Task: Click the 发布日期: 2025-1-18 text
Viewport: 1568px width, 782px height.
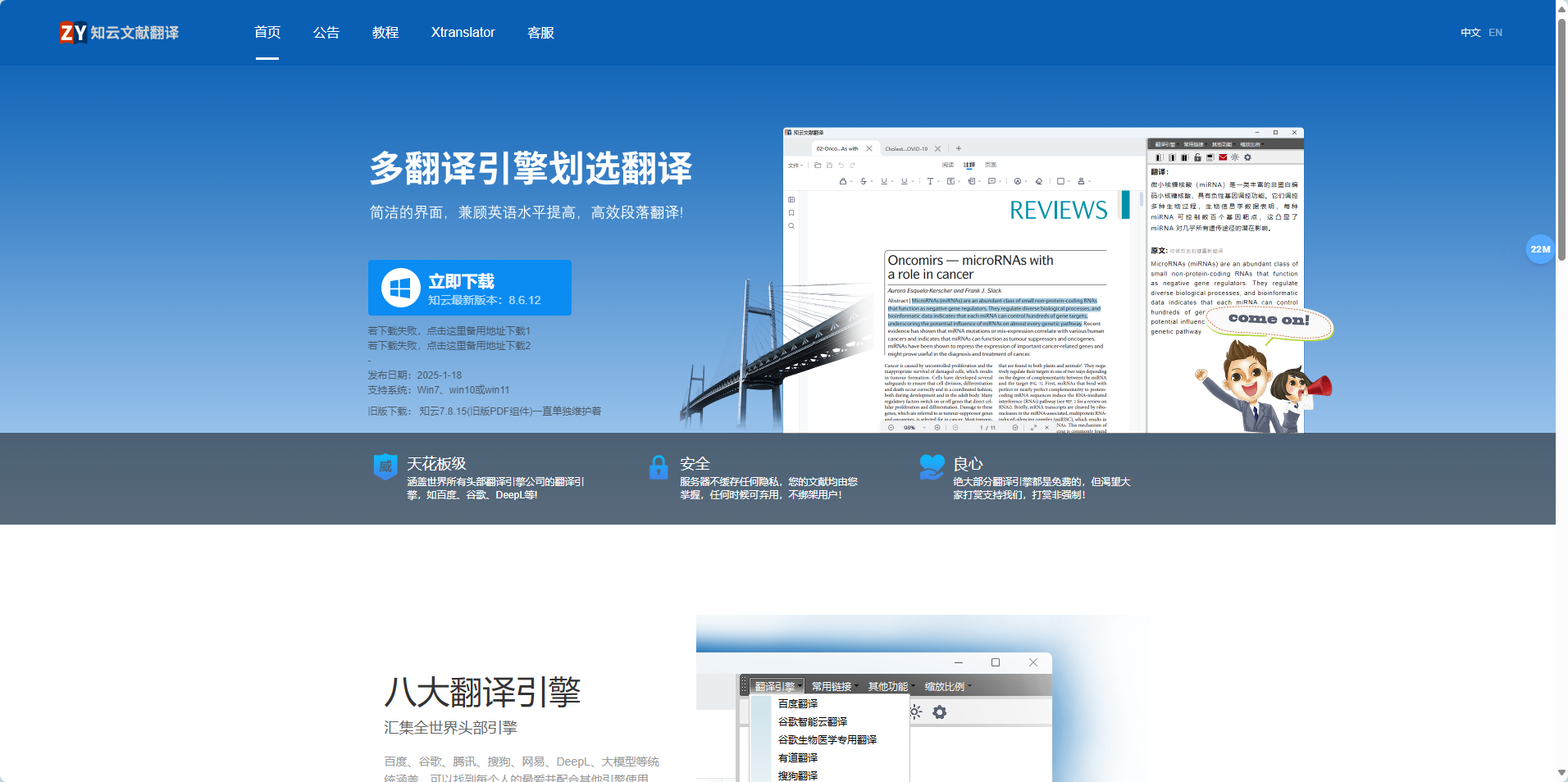Action: pyautogui.click(x=415, y=375)
